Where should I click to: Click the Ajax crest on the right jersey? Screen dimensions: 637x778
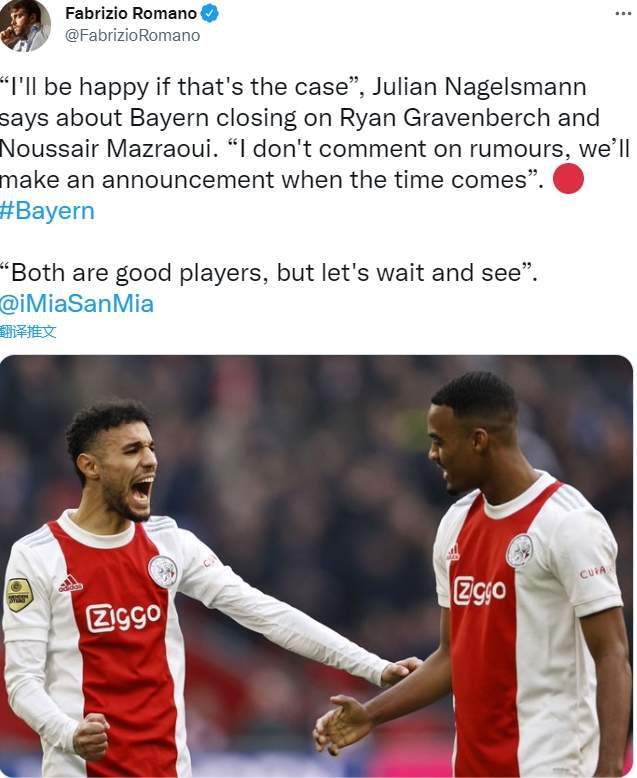(x=519, y=550)
